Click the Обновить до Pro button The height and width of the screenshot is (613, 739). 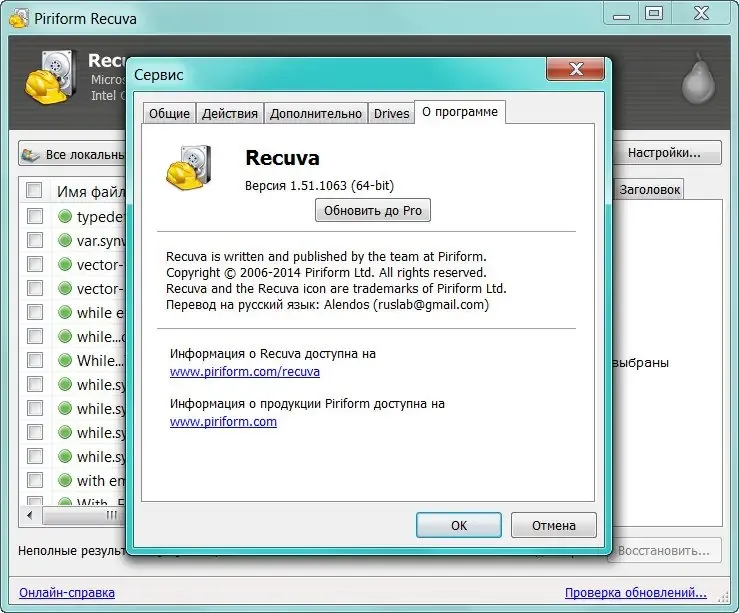[x=373, y=210]
